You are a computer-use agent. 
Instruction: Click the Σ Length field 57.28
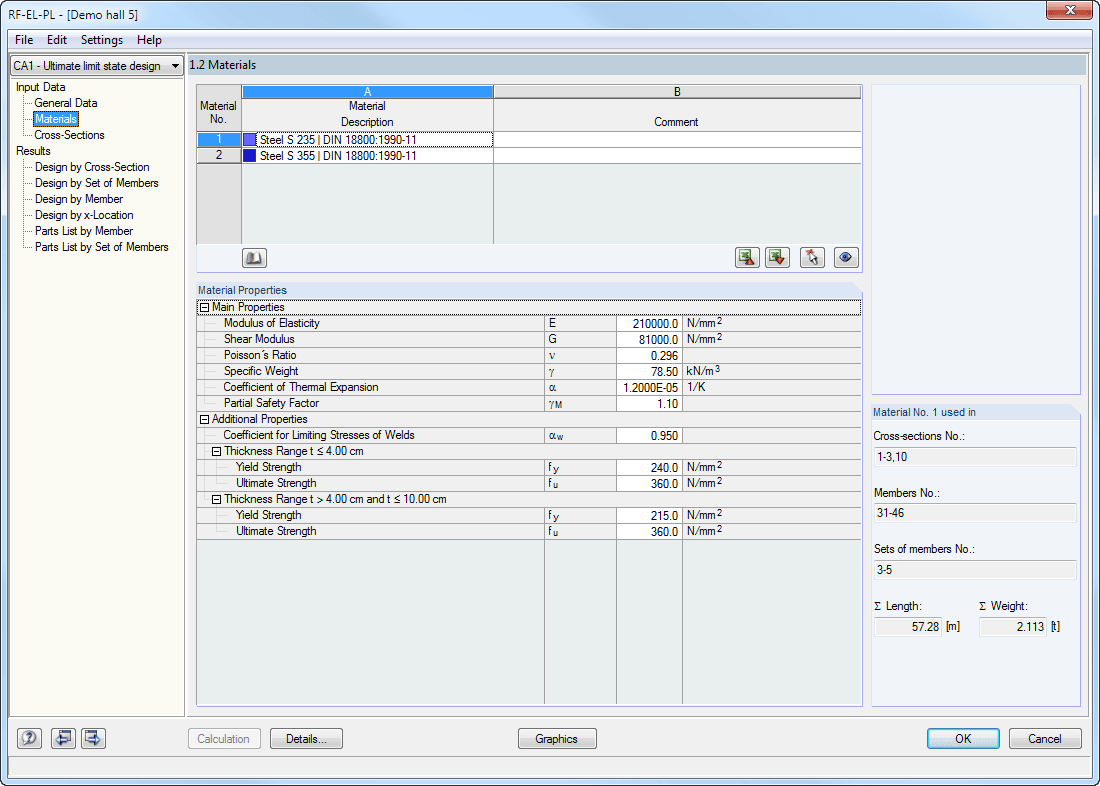pyautogui.click(x=908, y=627)
